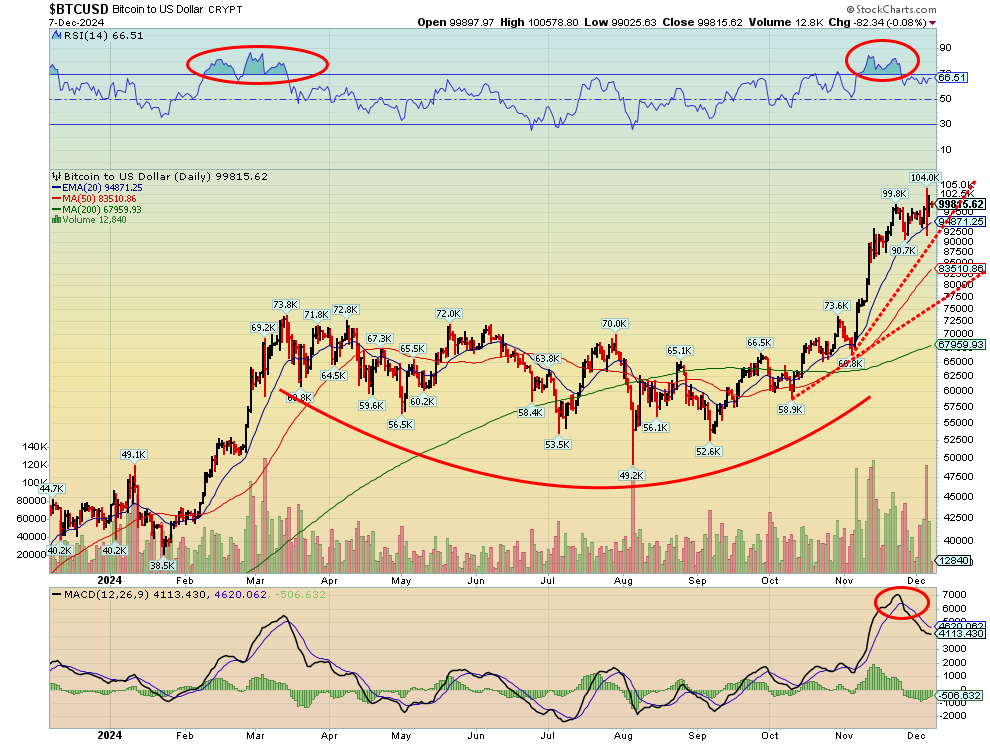This screenshot has width=990, height=744.
Task: Click the volume bars icon in legend
Action: coord(54,220)
